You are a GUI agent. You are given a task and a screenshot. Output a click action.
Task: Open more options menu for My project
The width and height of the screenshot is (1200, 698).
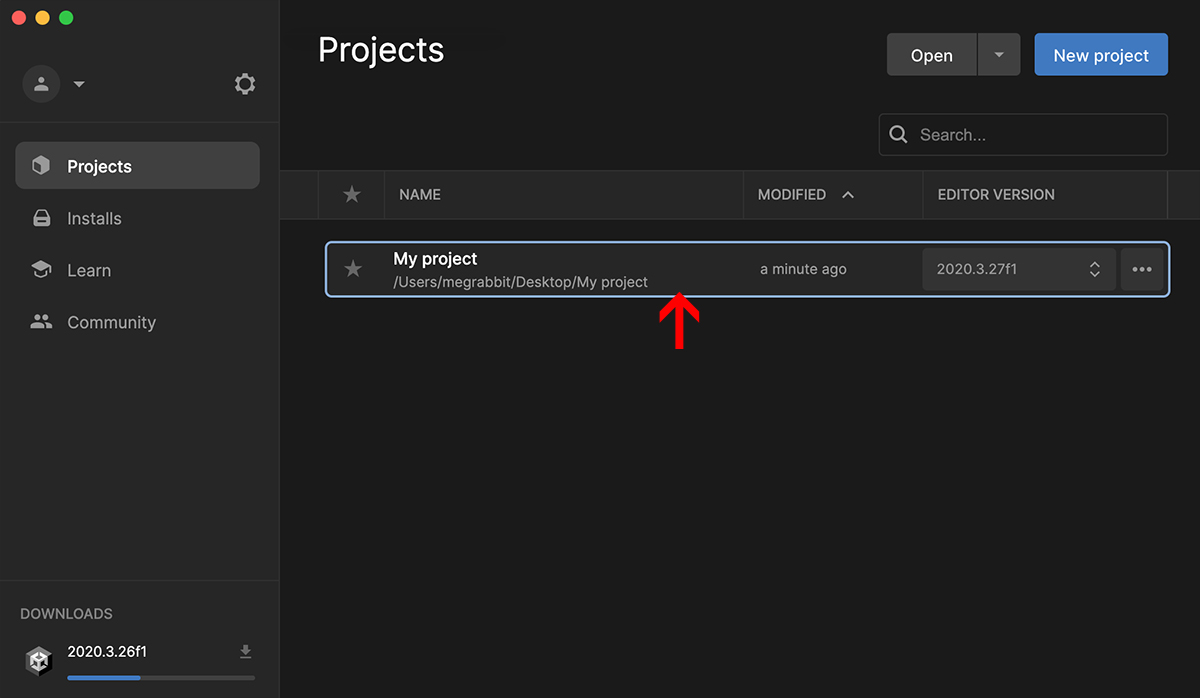(1142, 269)
